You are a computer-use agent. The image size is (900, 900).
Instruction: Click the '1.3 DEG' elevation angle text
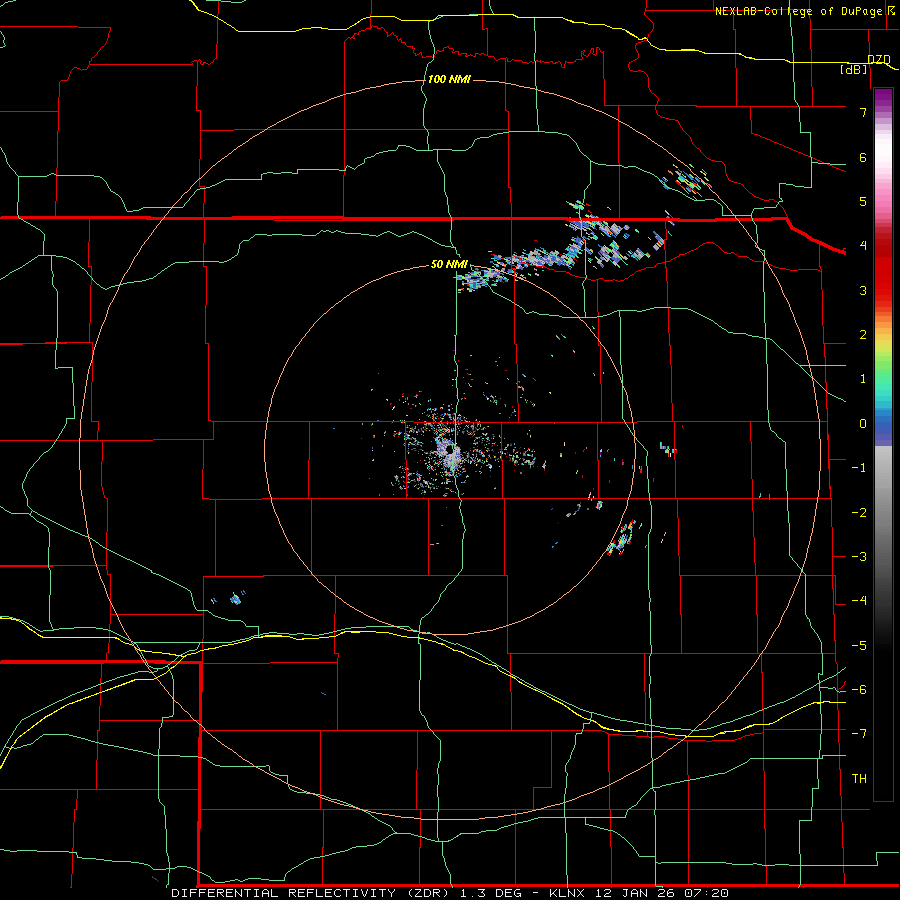(491, 893)
